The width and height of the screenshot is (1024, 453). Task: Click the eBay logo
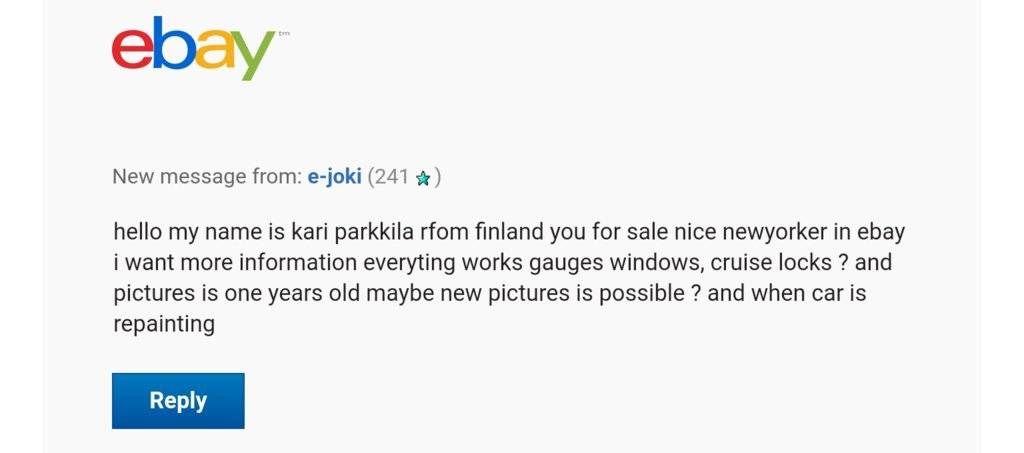coord(194,48)
